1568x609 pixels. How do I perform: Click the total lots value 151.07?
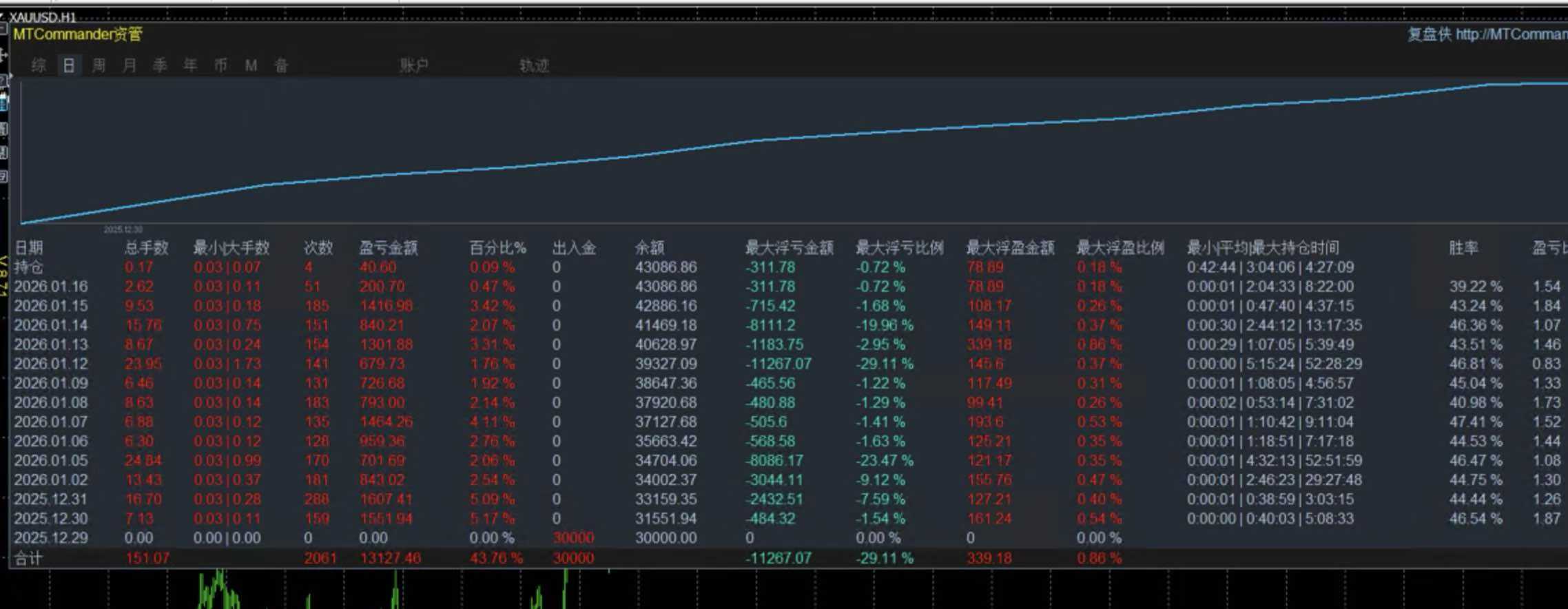[147, 558]
